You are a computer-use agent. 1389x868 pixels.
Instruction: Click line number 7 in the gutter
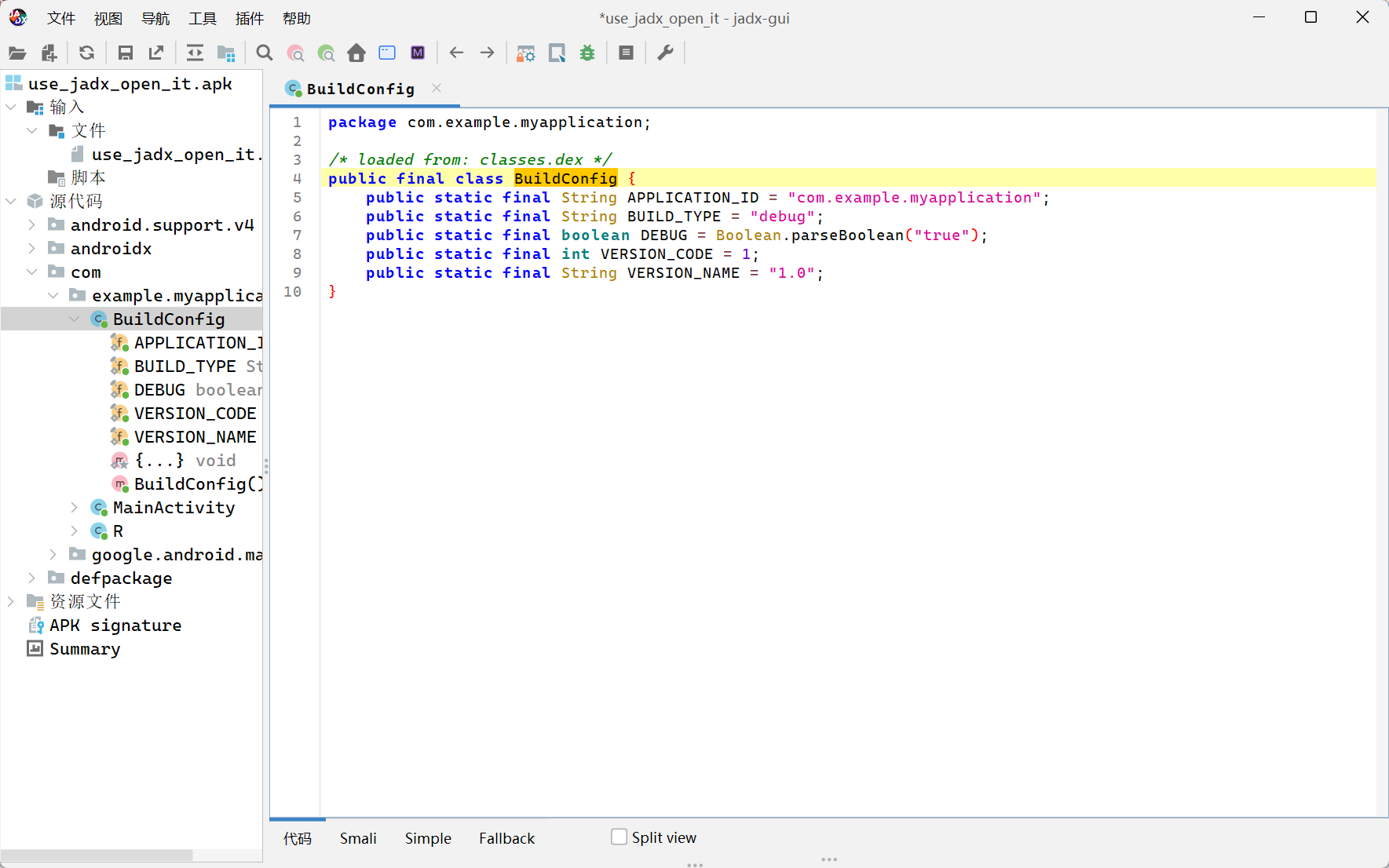297,235
